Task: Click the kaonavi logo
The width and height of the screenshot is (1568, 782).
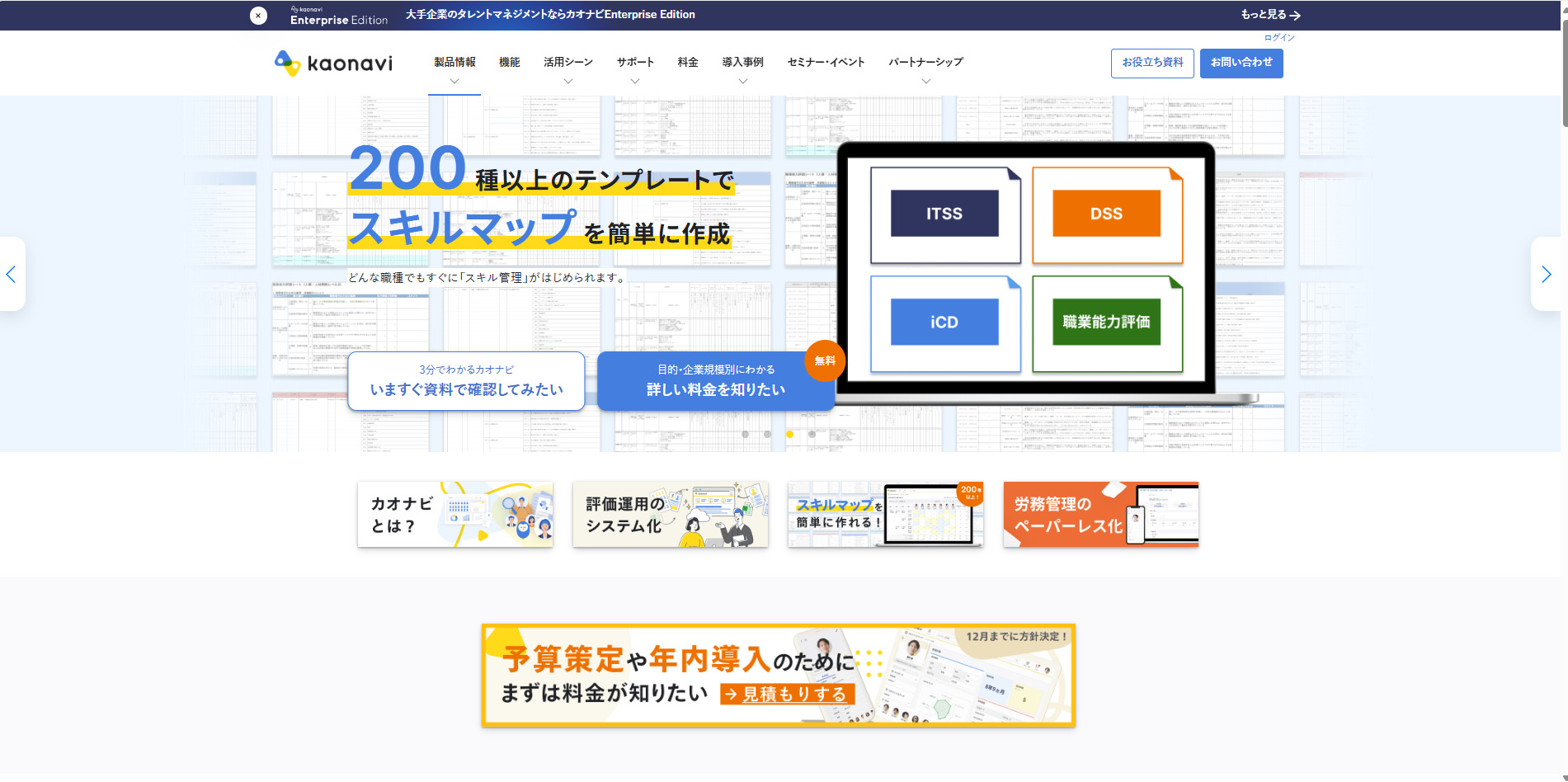Action: pyautogui.click(x=333, y=64)
